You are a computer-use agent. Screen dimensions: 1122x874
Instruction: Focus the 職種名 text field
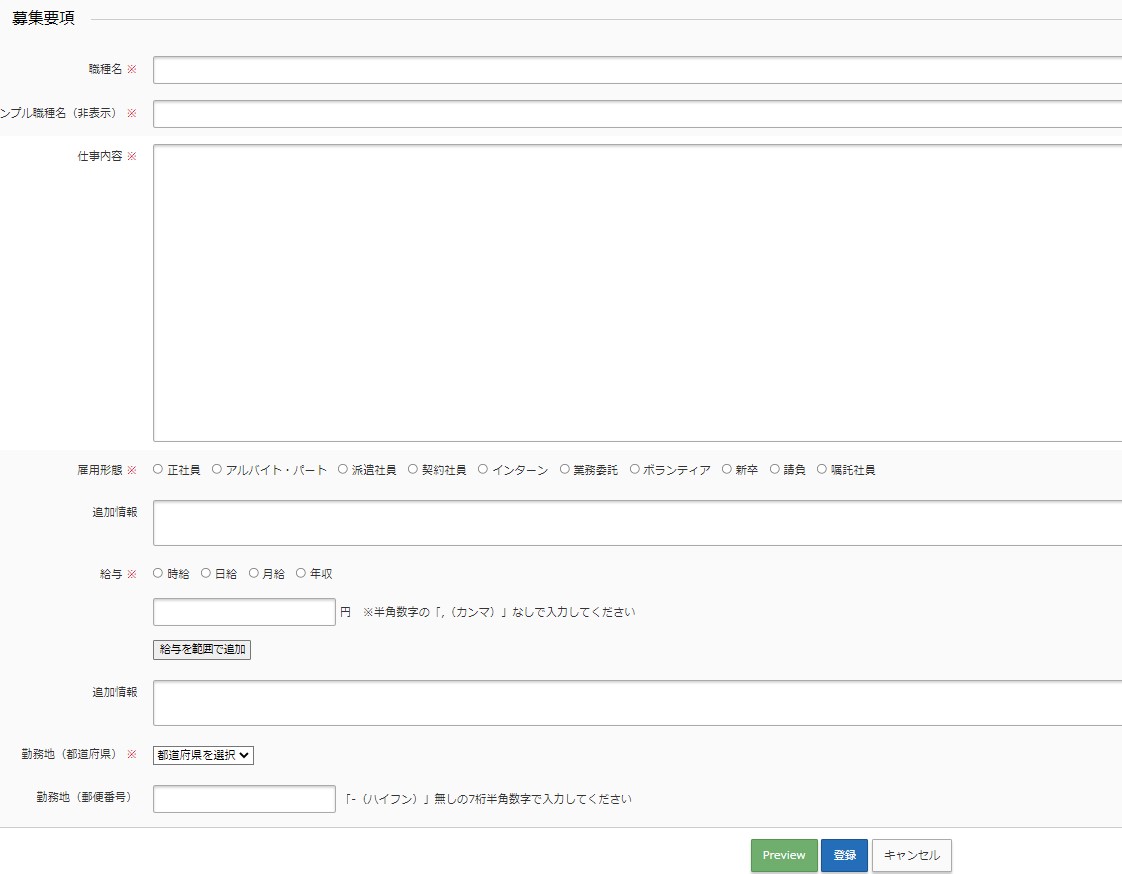tap(637, 70)
